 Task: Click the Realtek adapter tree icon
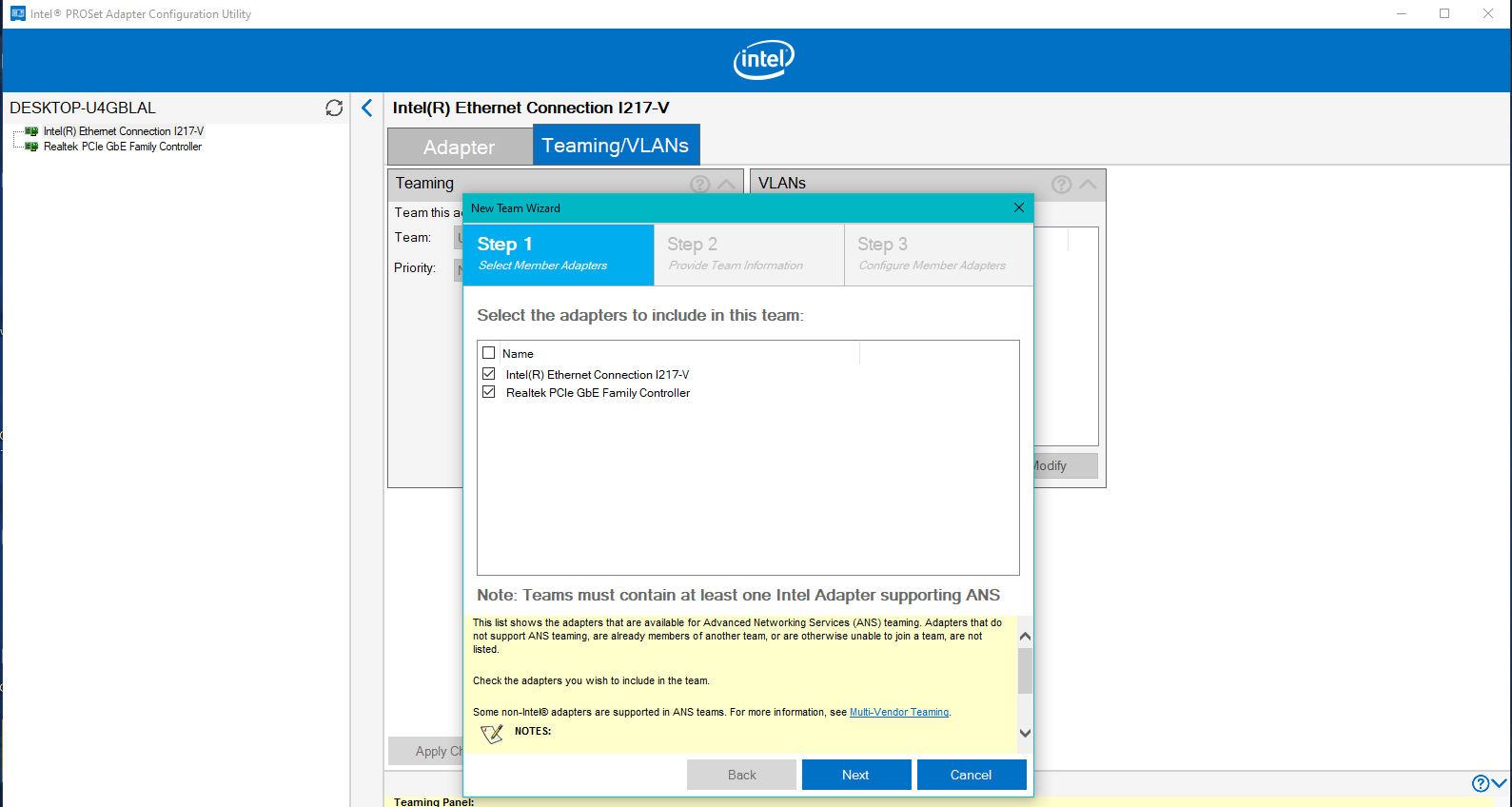pos(31,147)
